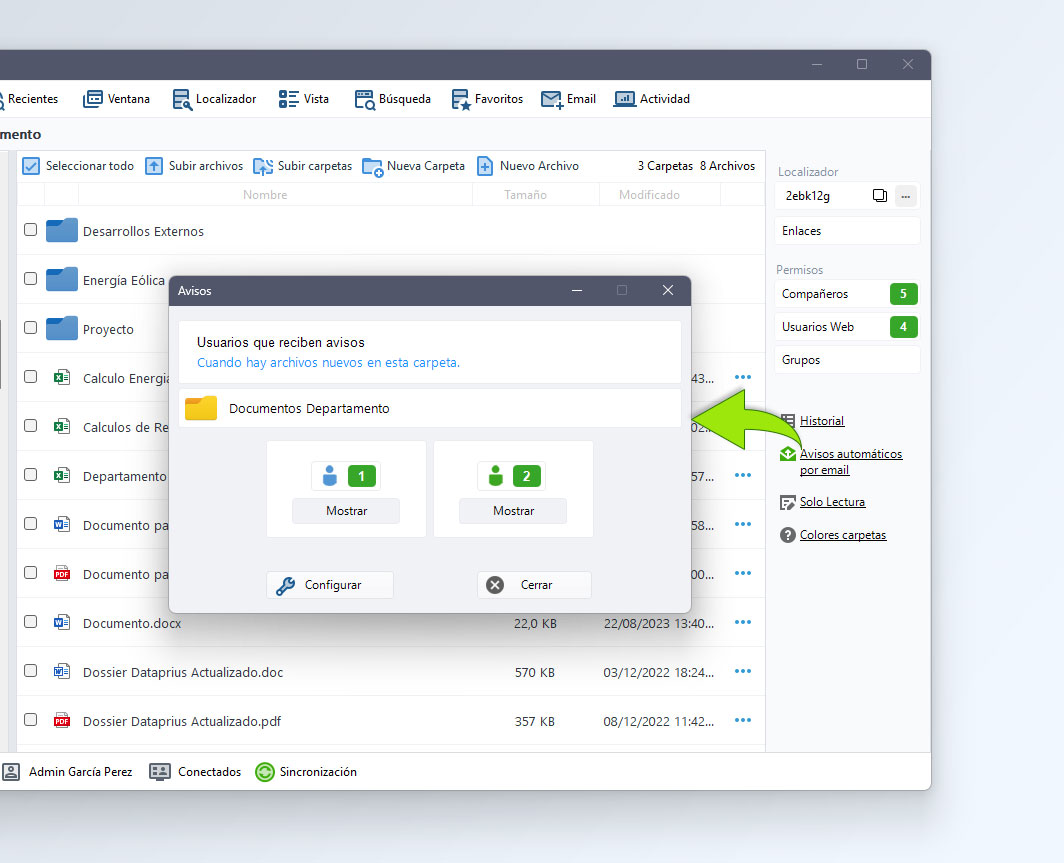Copy the locator code 2ebk12g icon

coord(879,196)
